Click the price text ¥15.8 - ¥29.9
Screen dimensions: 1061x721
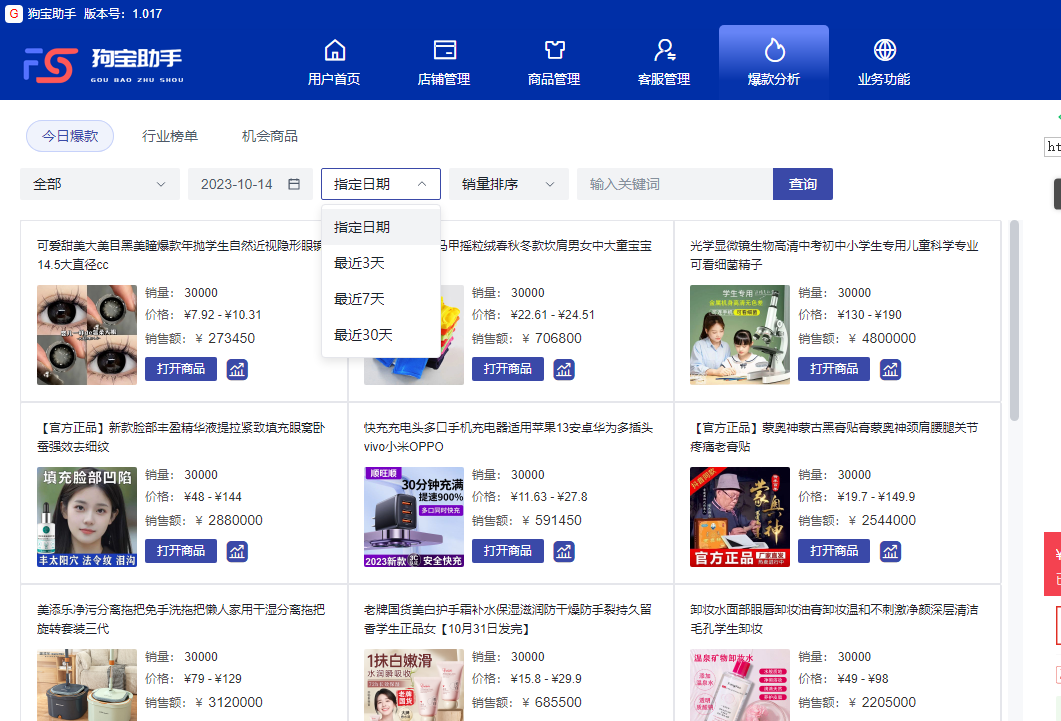coord(546,678)
